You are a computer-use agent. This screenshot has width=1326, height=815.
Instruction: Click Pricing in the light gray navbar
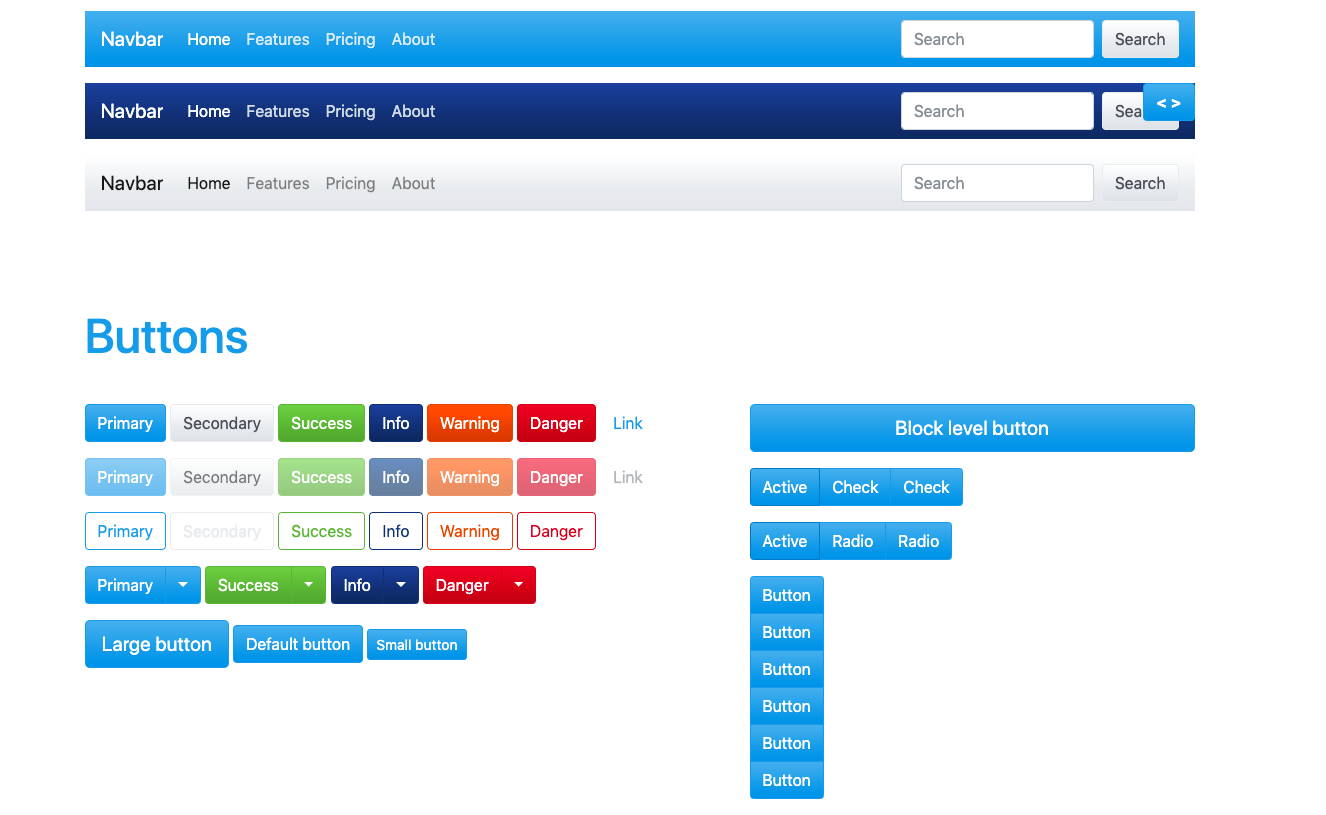click(x=350, y=183)
